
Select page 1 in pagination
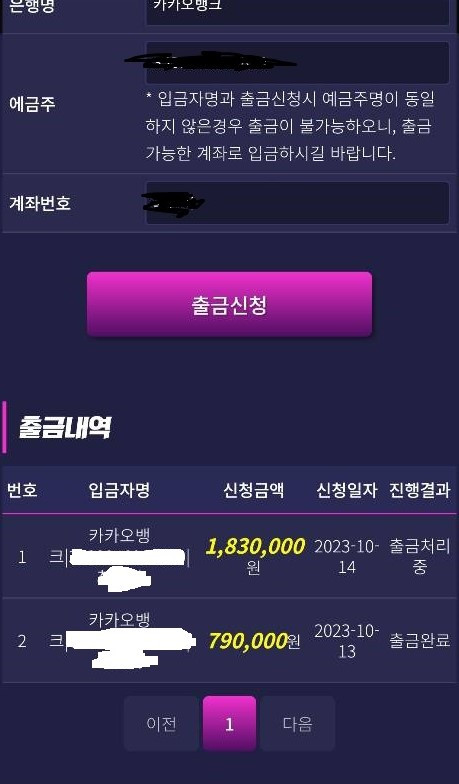[230, 724]
